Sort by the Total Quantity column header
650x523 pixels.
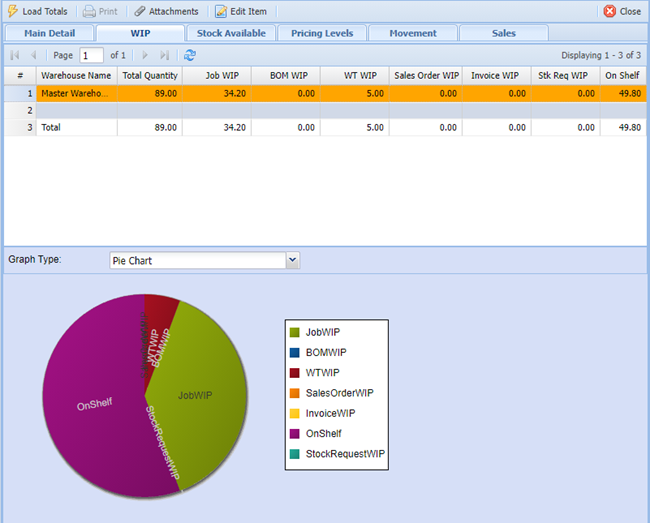coord(149,75)
